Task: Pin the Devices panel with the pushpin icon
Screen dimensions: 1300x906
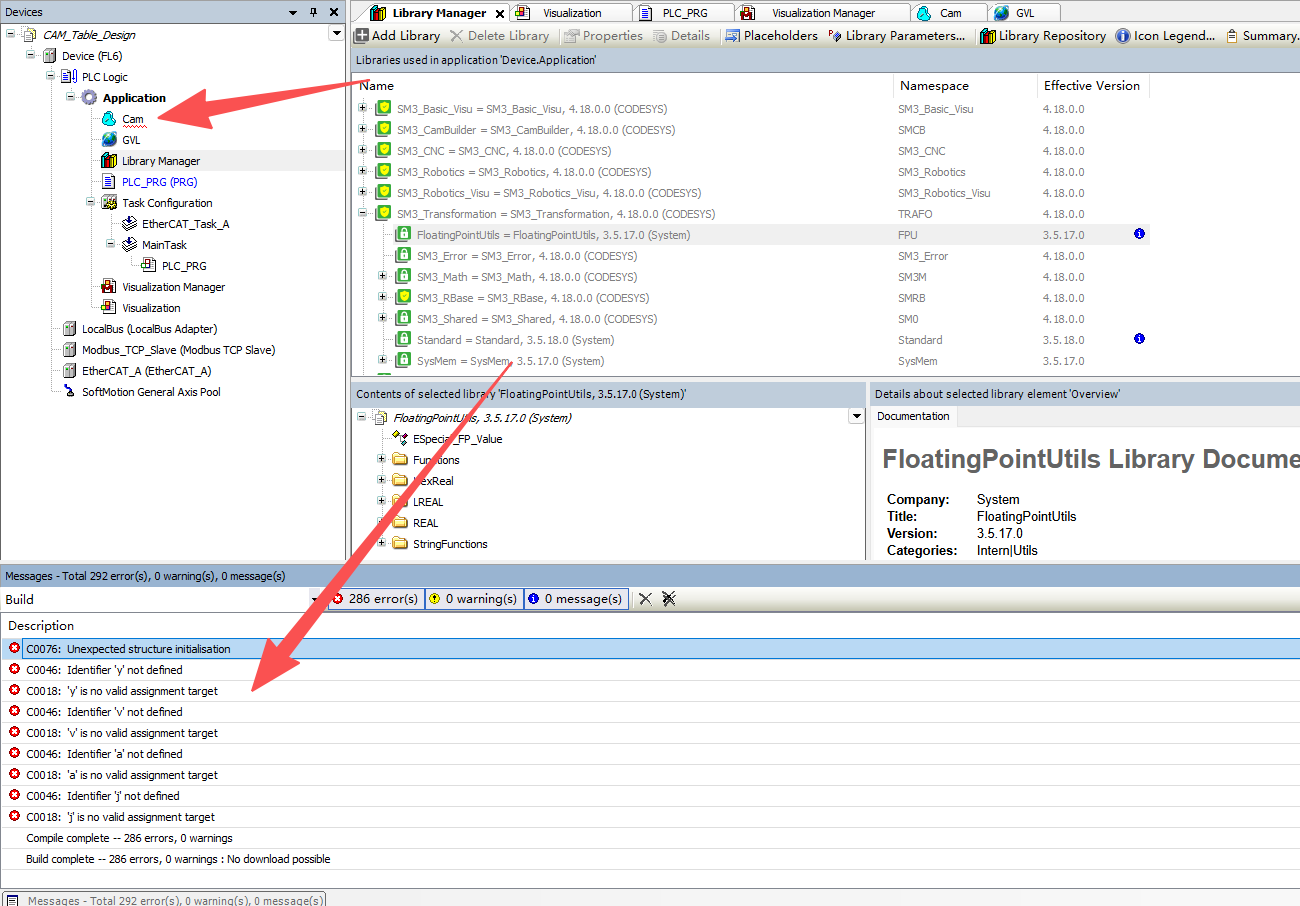Action: click(314, 12)
